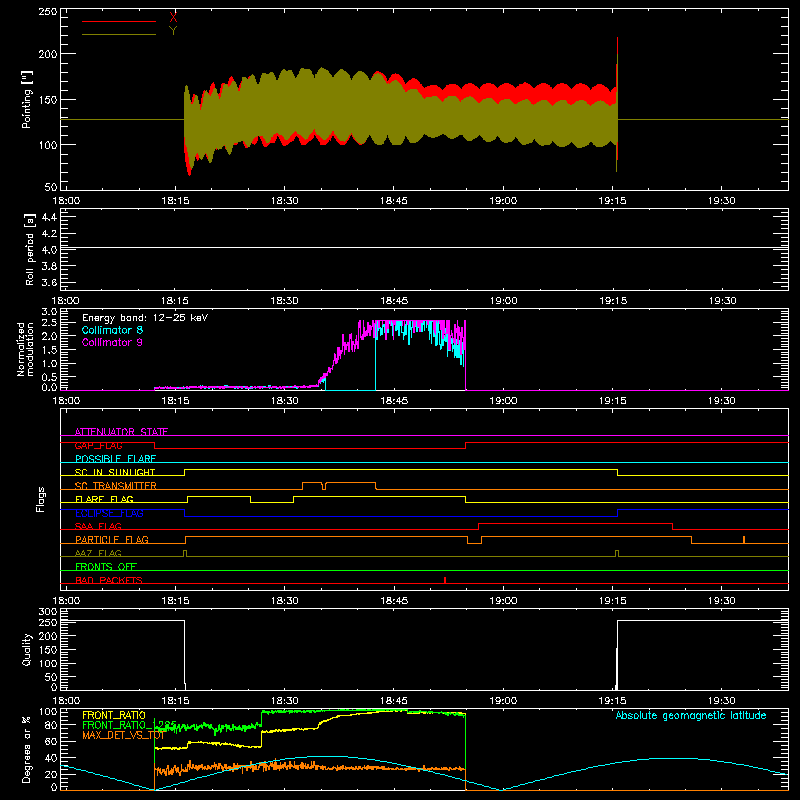Click the red X legend letter
Image resolution: width=800 pixels, height=800 pixels.
click(x=173, y=18)
